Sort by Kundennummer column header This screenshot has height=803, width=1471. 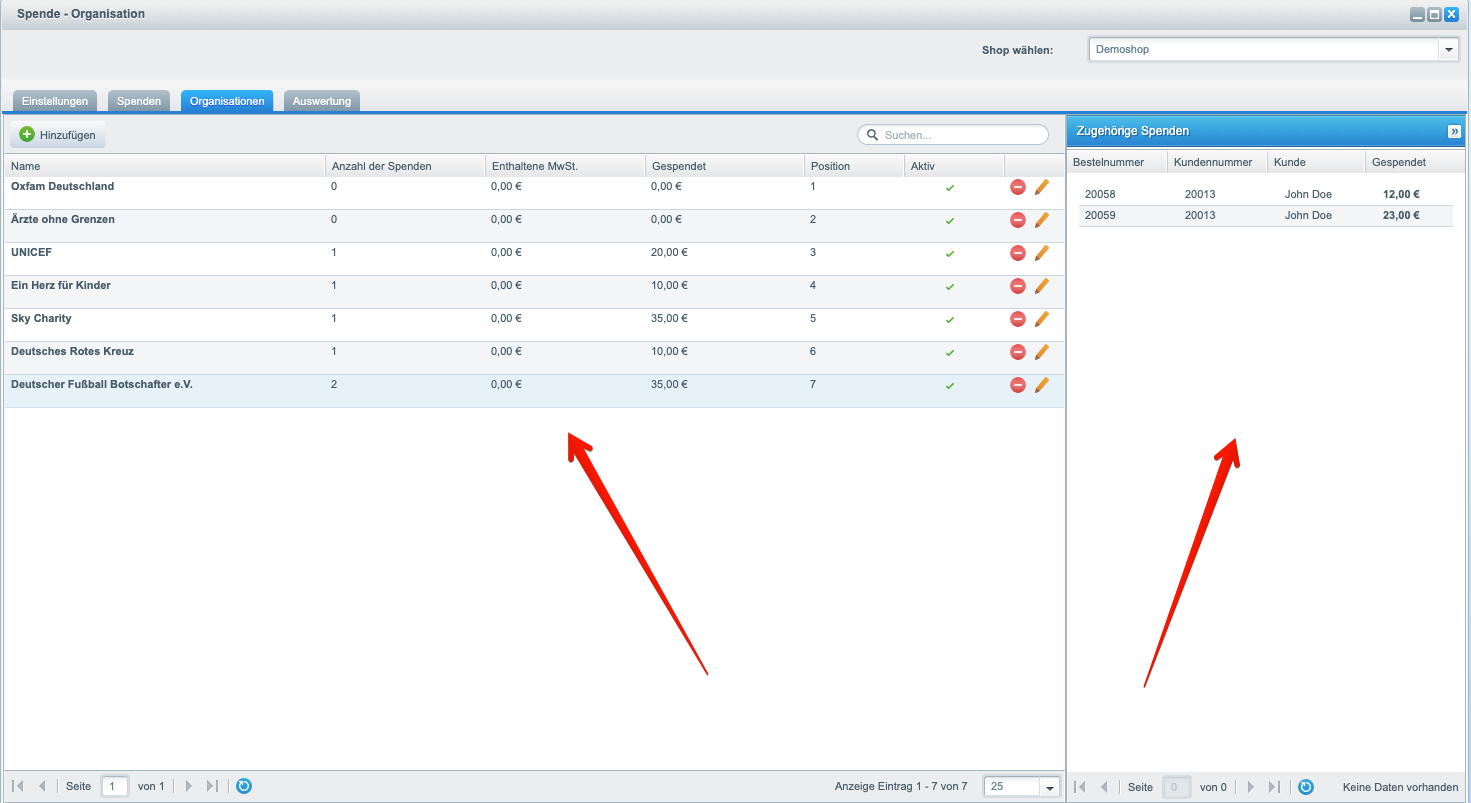(1217, 162)
